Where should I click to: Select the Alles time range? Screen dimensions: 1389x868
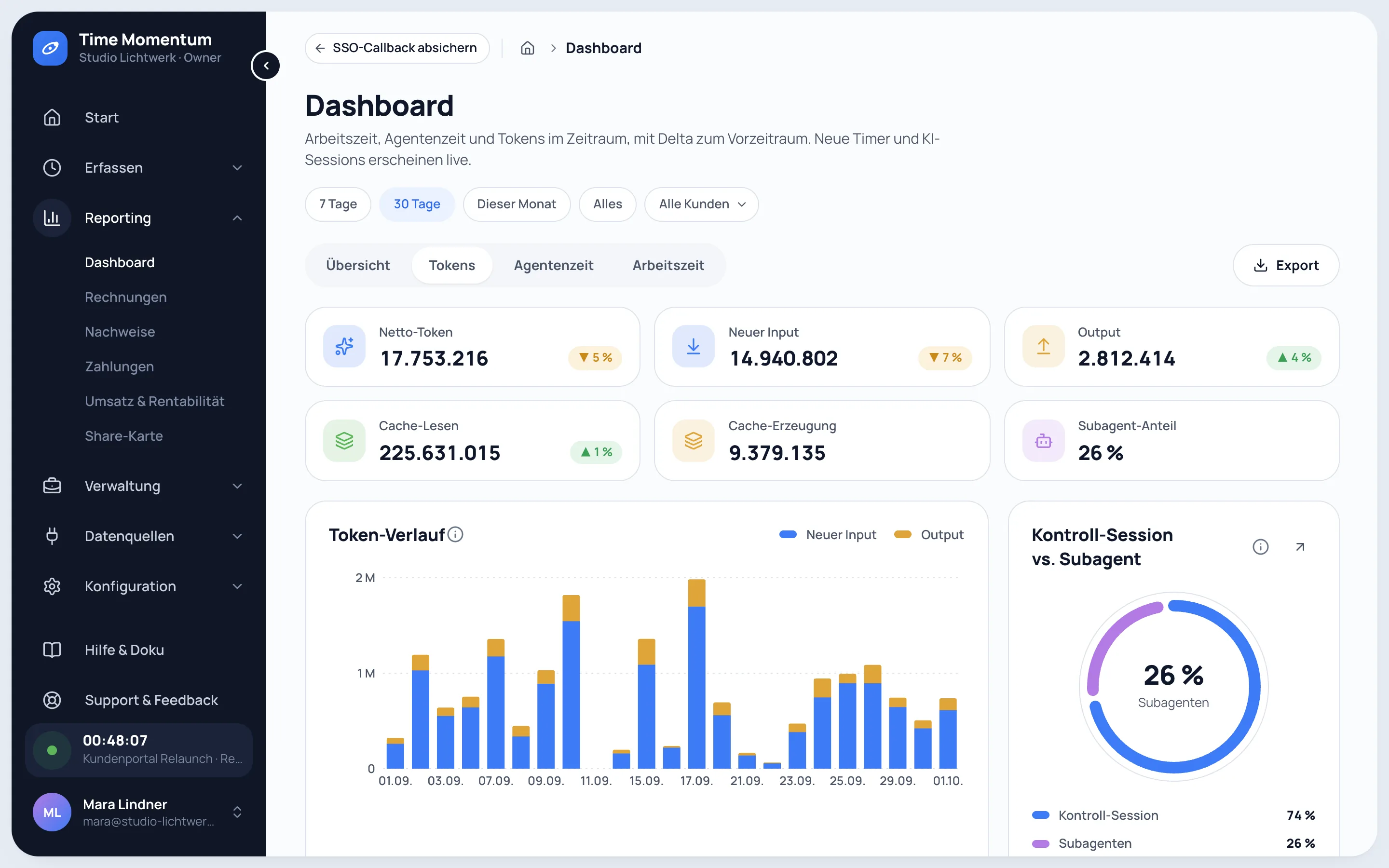coord(607,204)
